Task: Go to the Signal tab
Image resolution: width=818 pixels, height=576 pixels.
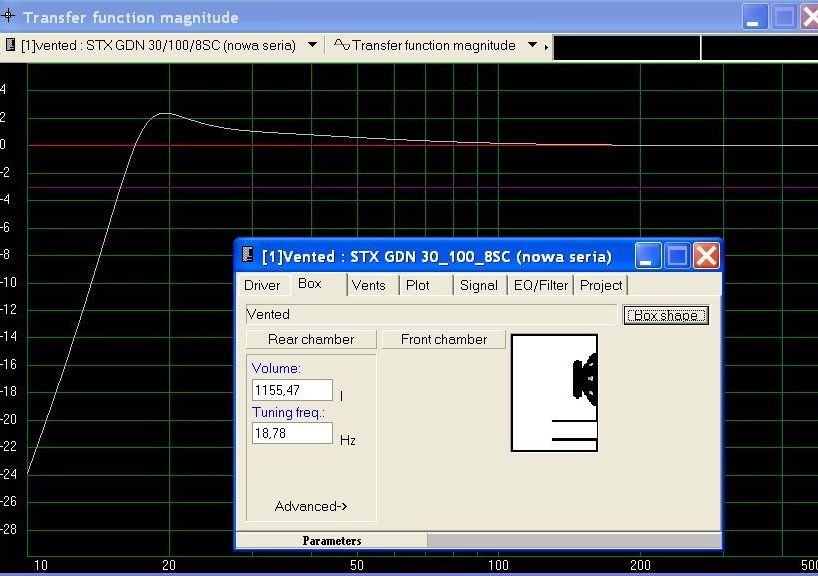Action: (x=478, y=285)
